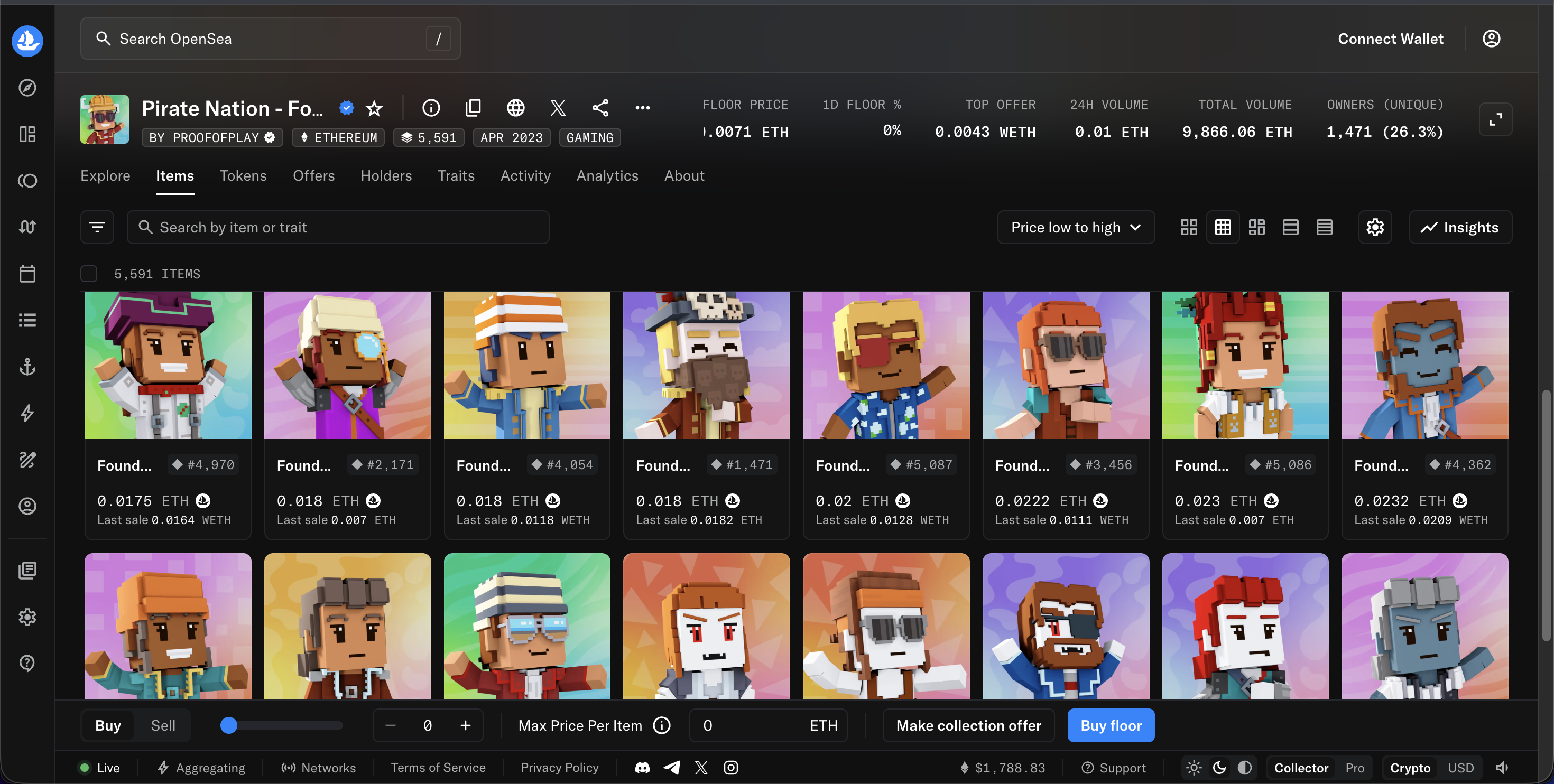Image resolution: width=1554 pixels, height=784 pixels.
Task: Open the filters panel toggle button
Action: tap(97, 227)
